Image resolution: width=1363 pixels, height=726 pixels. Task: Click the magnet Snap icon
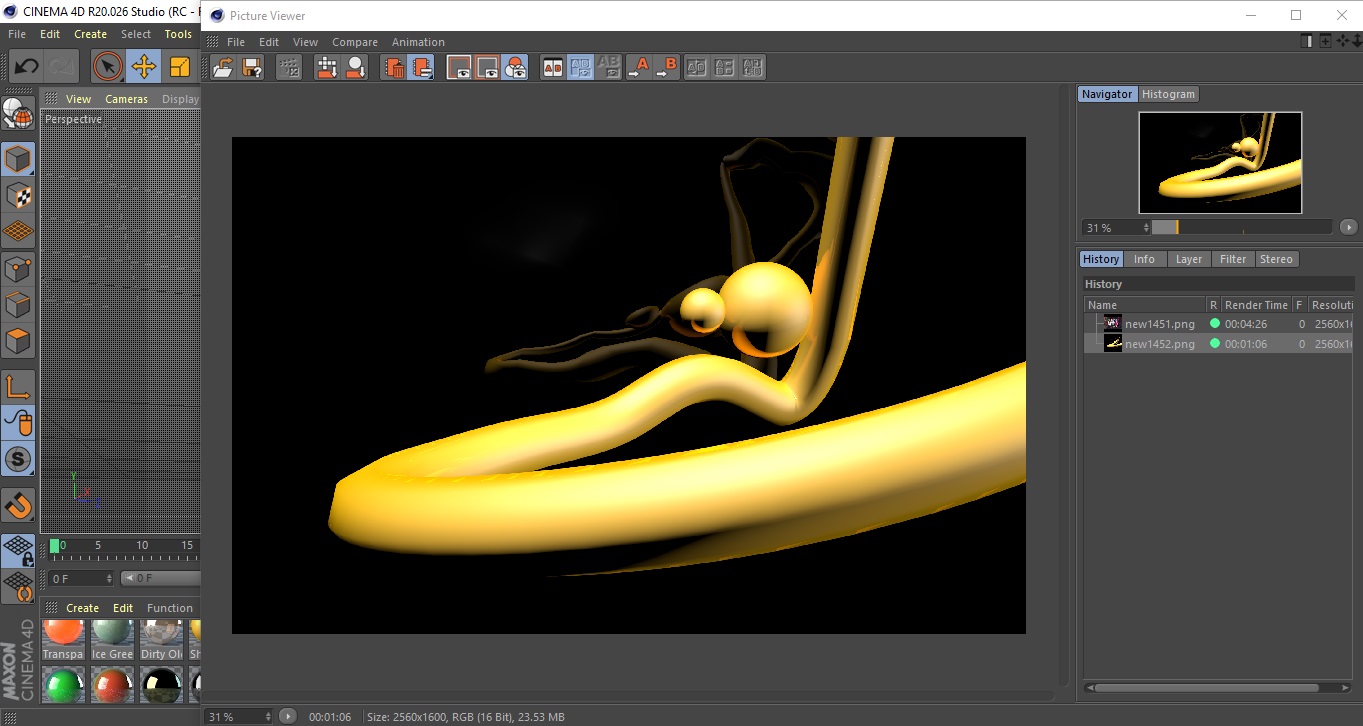[18, 505]
